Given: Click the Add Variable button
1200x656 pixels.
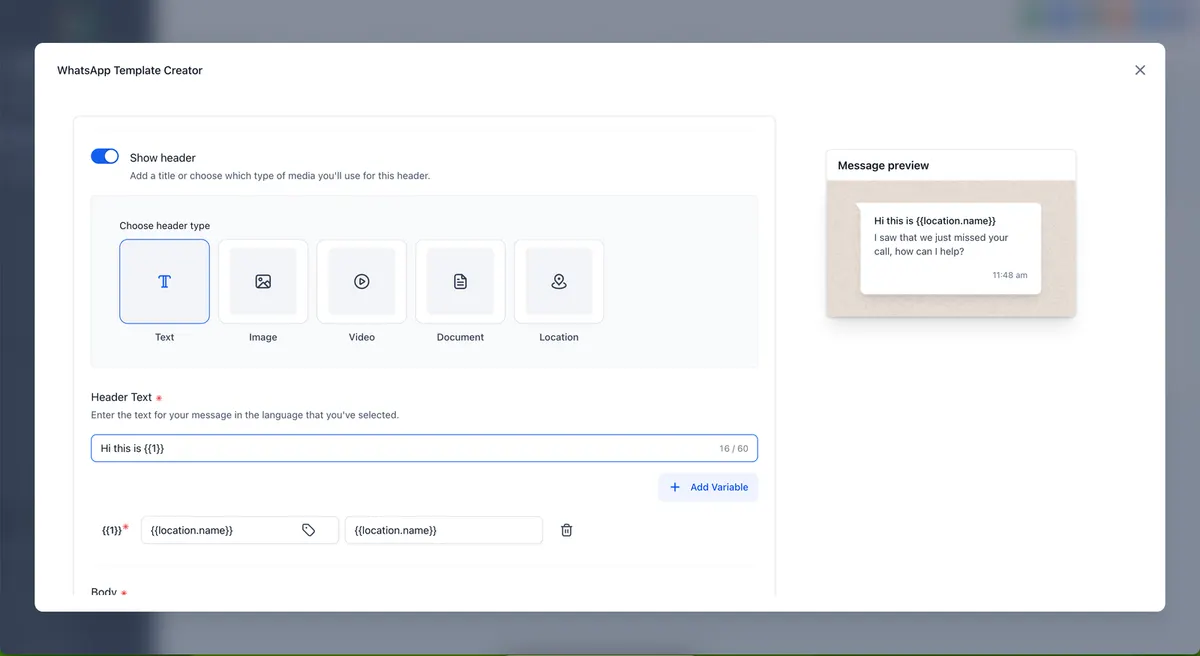Looking at the screenshot, I should coord(708,487).
